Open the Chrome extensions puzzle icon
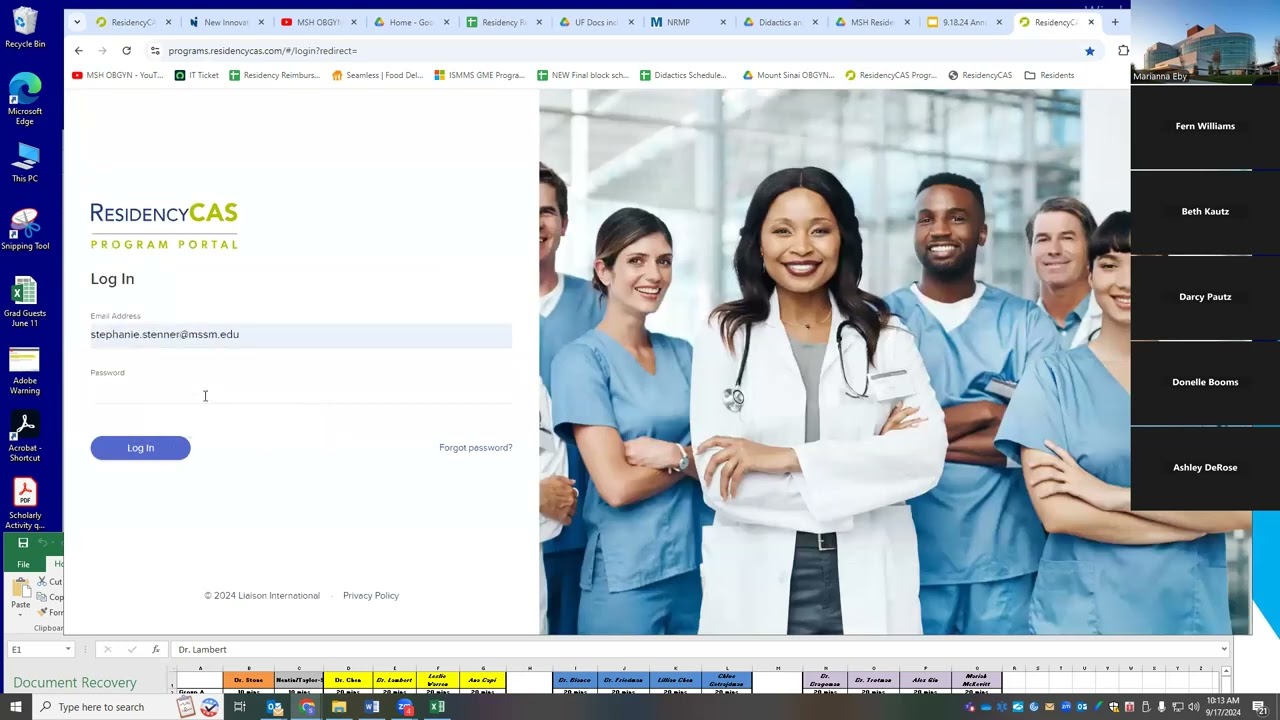1280x720 pixels. [x=1123, y=50]
